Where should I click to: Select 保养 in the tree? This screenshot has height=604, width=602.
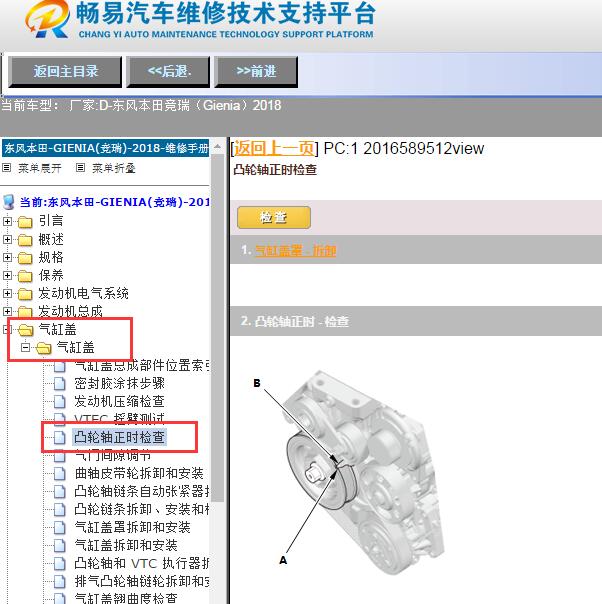[50, 275]
